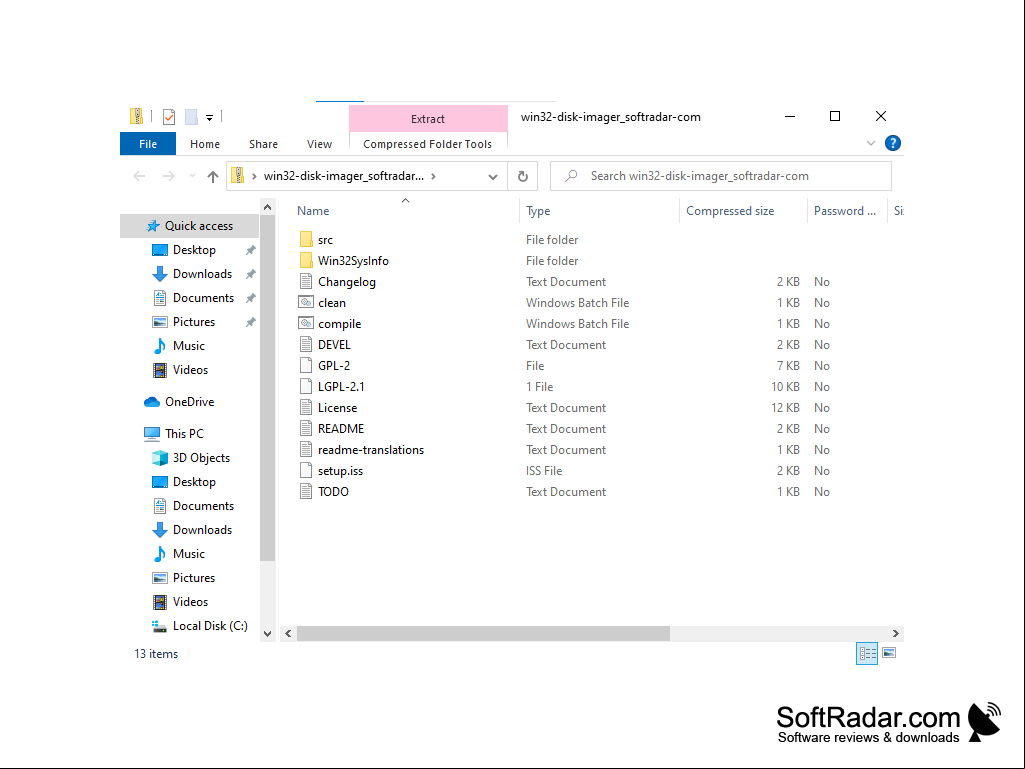Open pinned Pictures under Quick access

click(193, 322)
